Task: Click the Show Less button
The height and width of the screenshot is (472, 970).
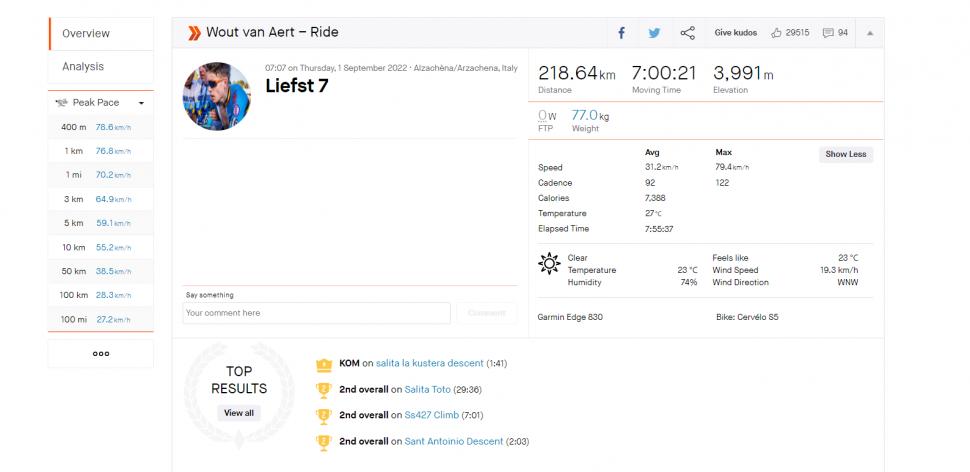Action: point(846,154)
